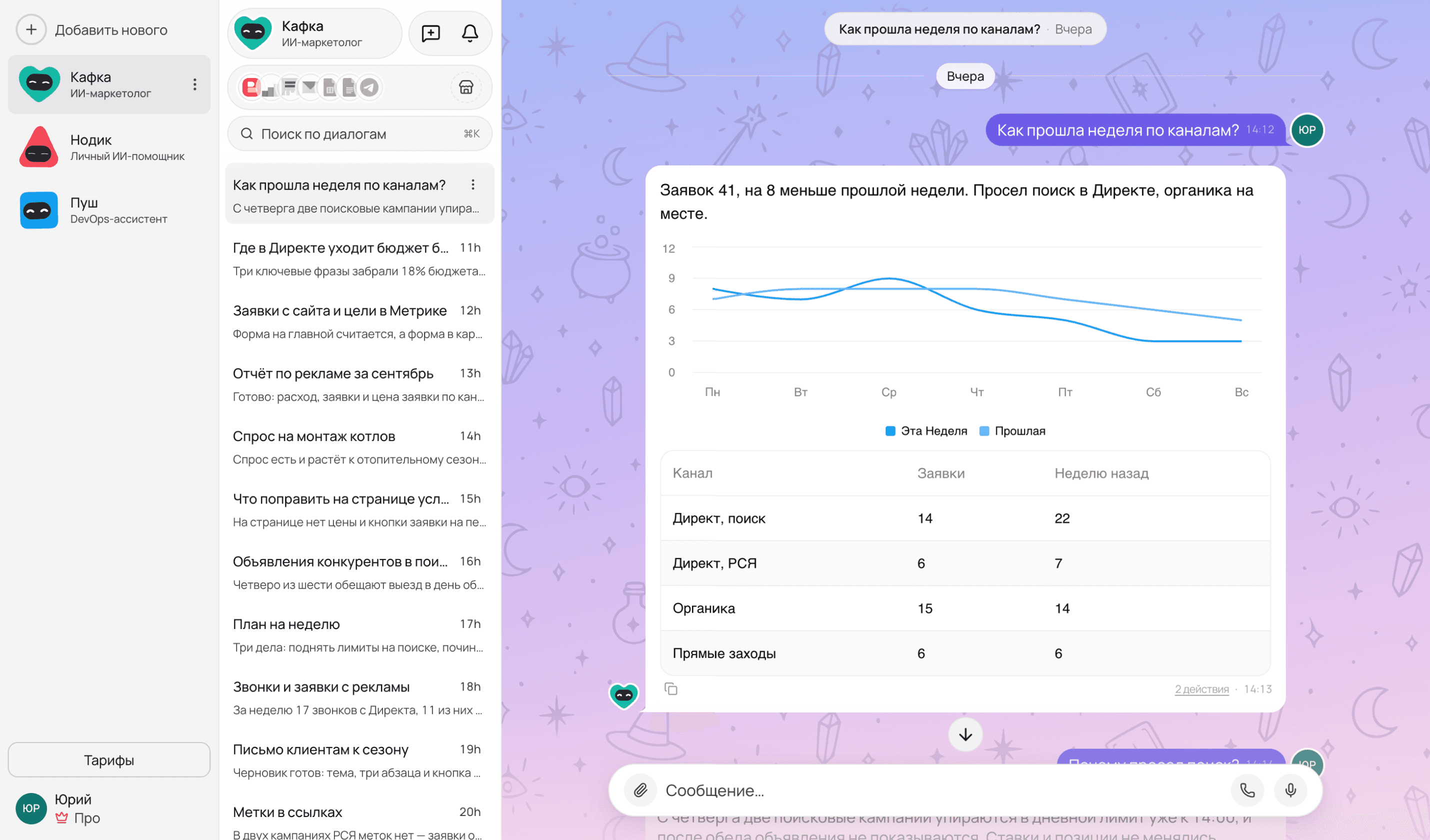
Task: Select the Кафка ИИ-маркетолог in sidebar
Action: [109, 84]
